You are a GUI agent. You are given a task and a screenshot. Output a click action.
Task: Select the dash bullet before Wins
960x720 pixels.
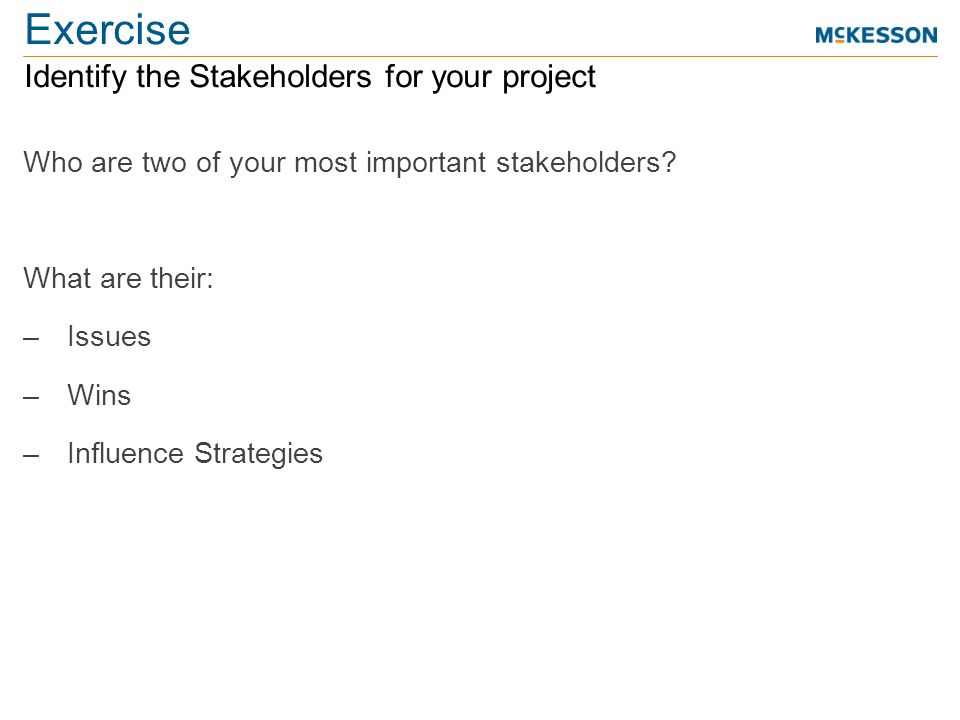31,397
